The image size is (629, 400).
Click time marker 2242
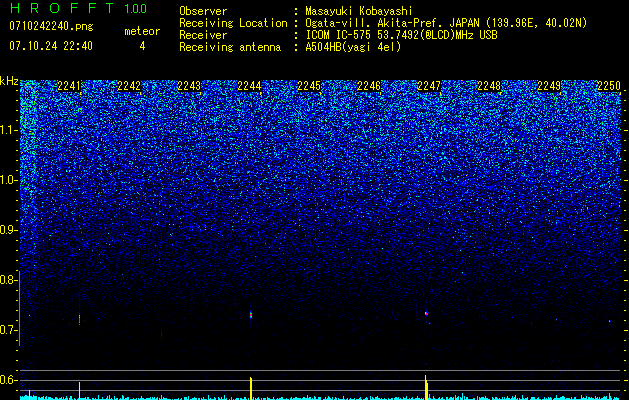[x=129, y=86]
